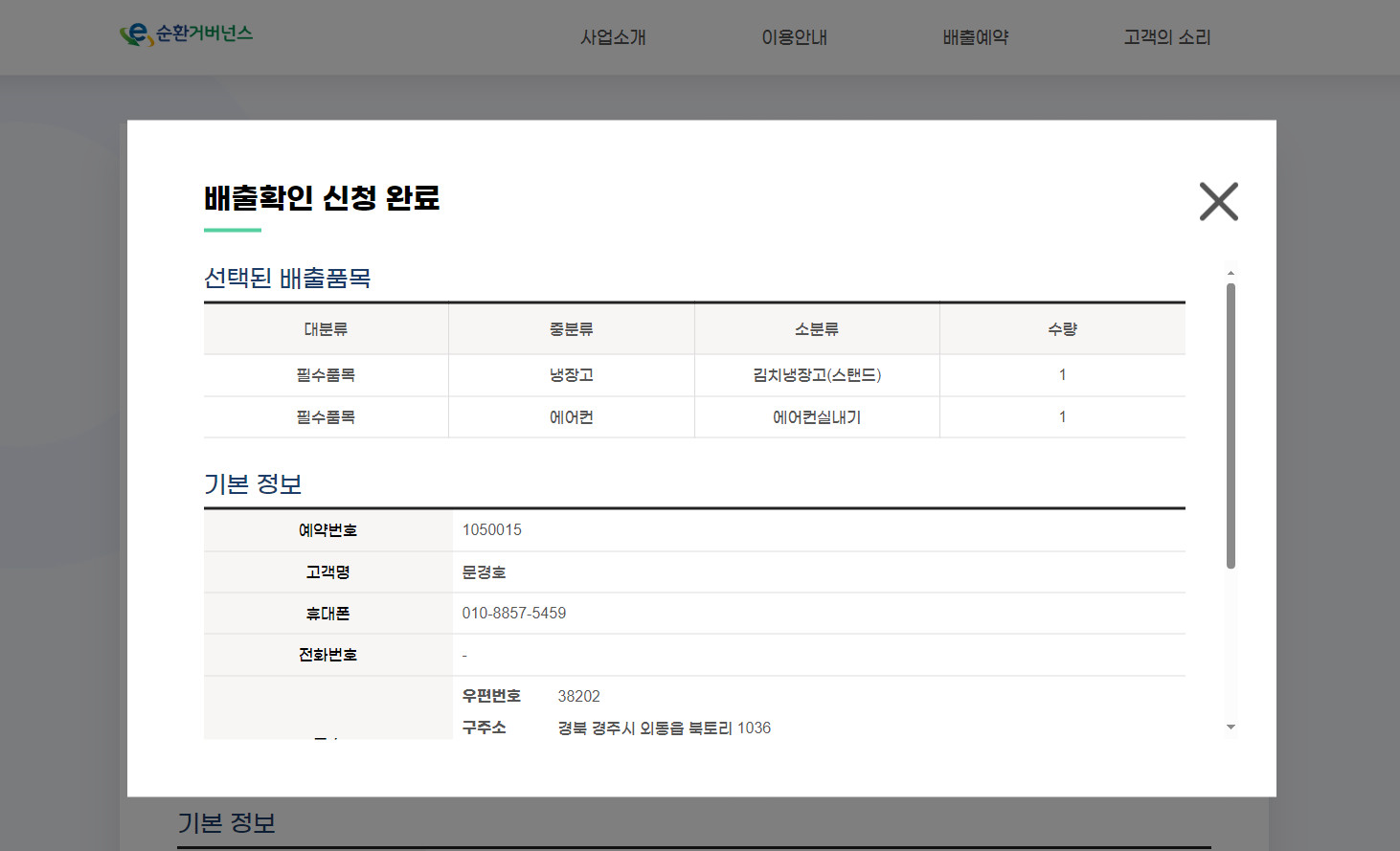Viewport: 1400px width, 851px height.
Task: Click the 에어컨실내기 table cell
Action: tap(817, 417)
